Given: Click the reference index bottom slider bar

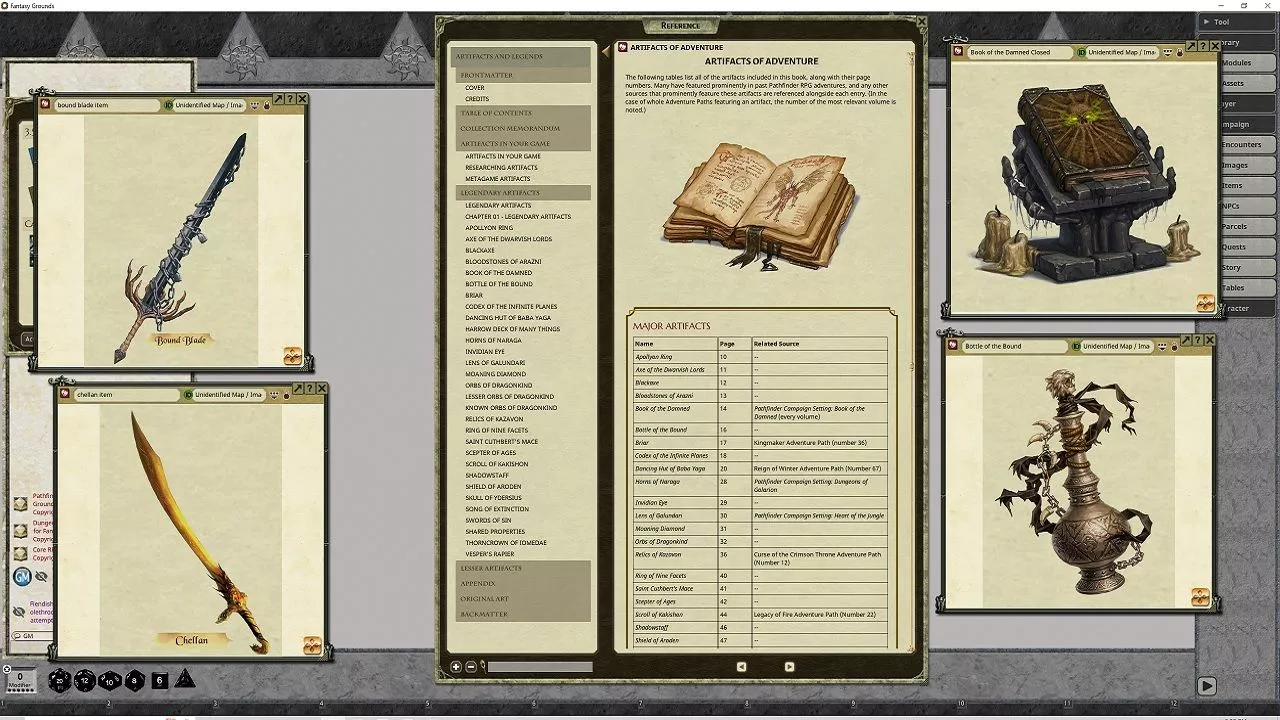Looking at the screenshot, I should 540,667.
